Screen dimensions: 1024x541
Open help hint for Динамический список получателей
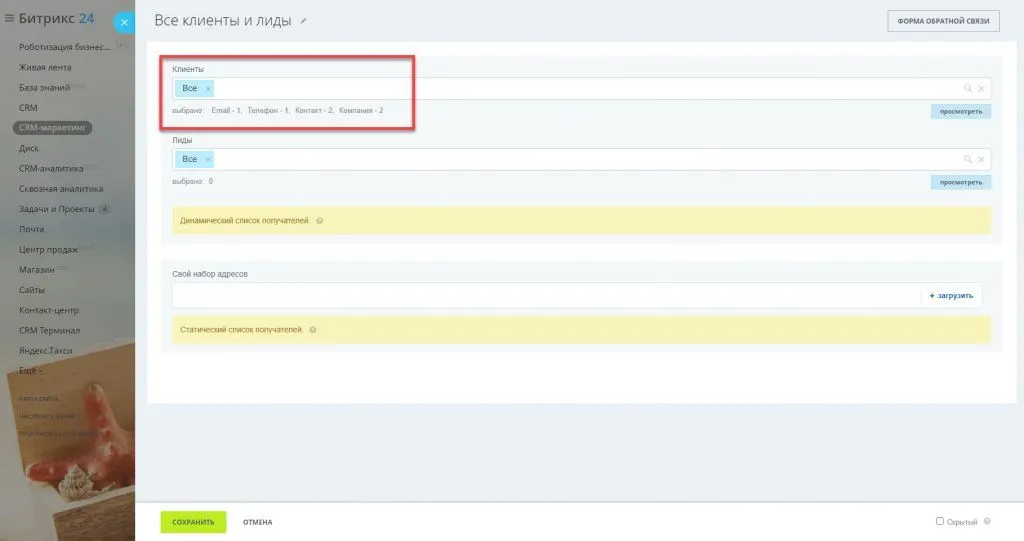coord(320,220)
